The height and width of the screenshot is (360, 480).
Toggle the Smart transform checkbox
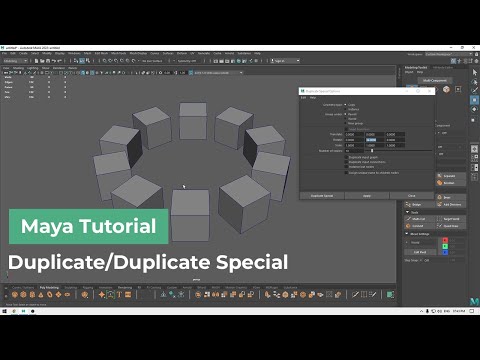[346, 129]
